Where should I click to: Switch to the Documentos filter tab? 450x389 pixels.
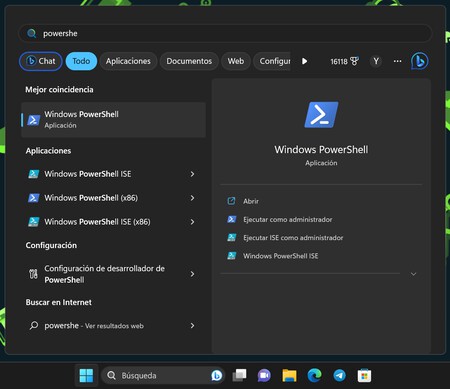click(189, 61)
